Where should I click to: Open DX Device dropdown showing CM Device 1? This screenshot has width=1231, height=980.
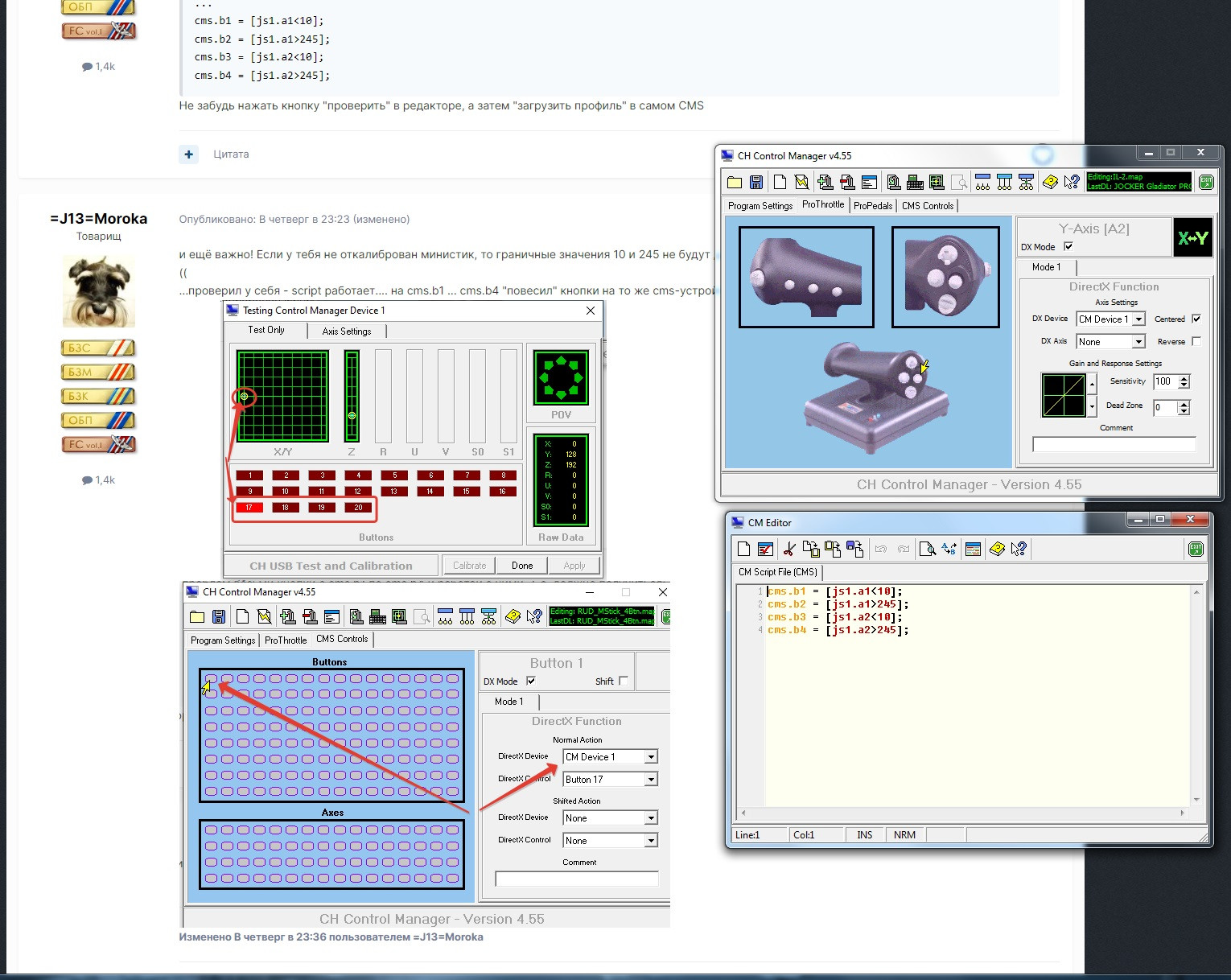(1111, 319)
